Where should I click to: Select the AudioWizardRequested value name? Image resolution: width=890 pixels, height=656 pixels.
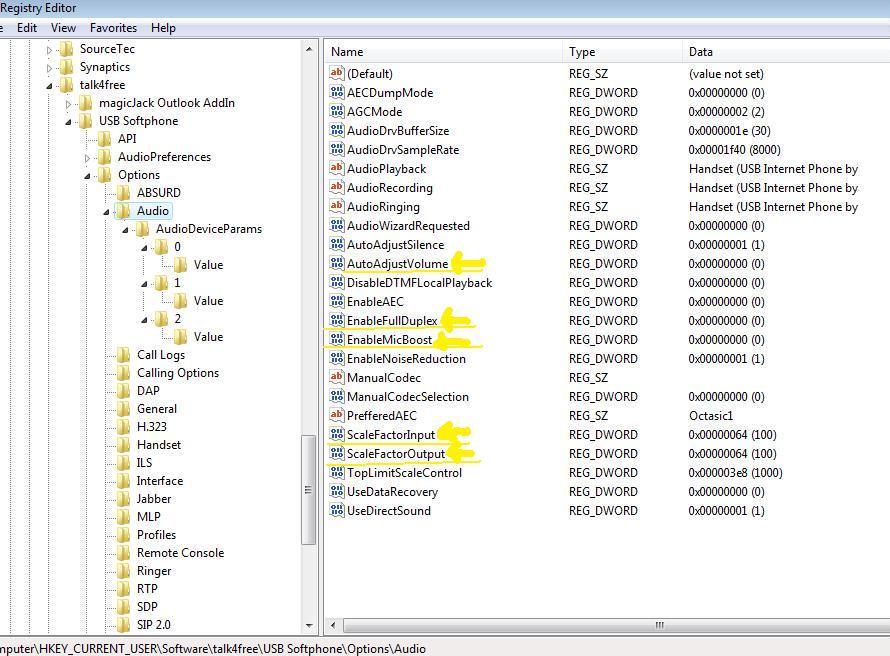click(x=409, y=225)
